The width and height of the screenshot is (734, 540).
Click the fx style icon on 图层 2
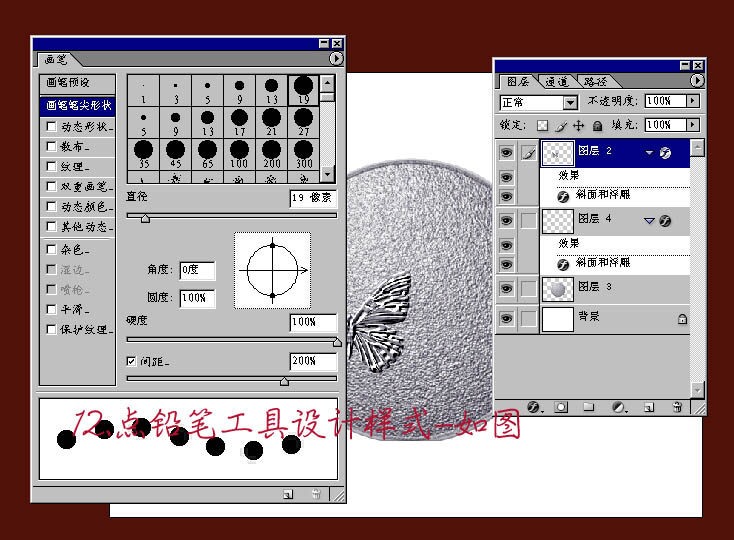click(x=665, y=153)
